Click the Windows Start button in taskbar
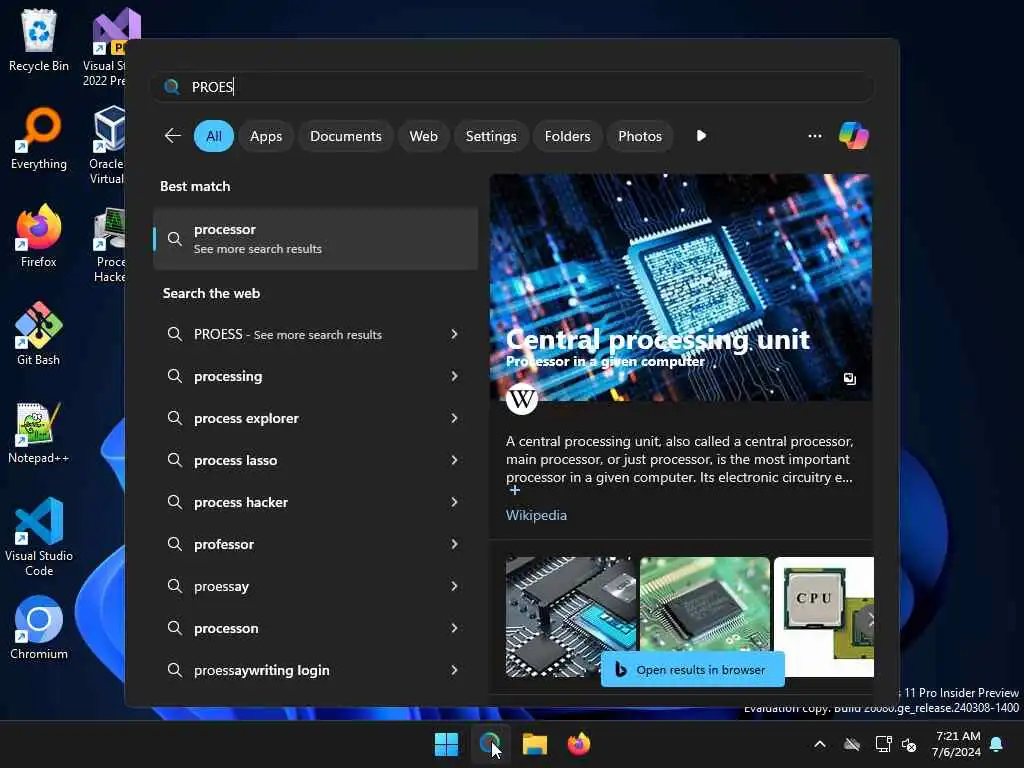 [x=447, y=744]
